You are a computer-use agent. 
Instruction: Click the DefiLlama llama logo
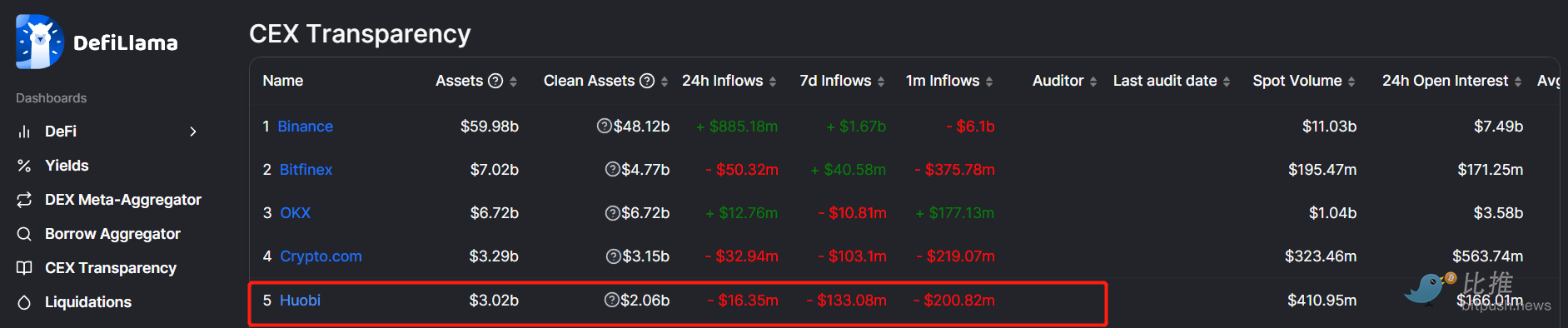39,42
